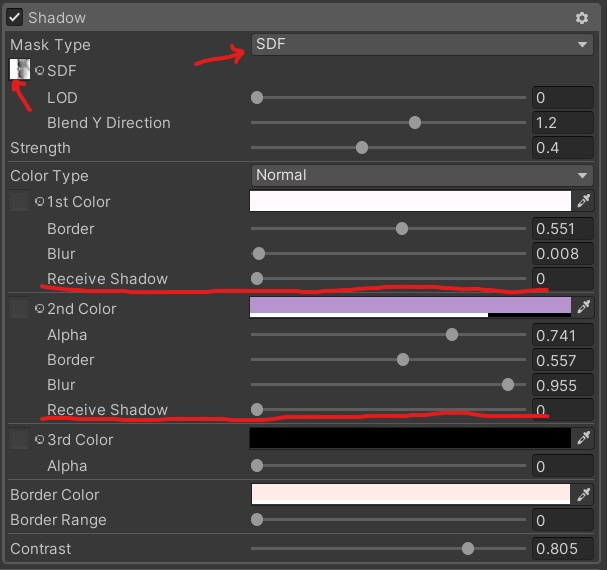The image size is (607, 570).
Task: Disable the Shadow checkbox
Action: pyautogui.click(x=15, y=18)
